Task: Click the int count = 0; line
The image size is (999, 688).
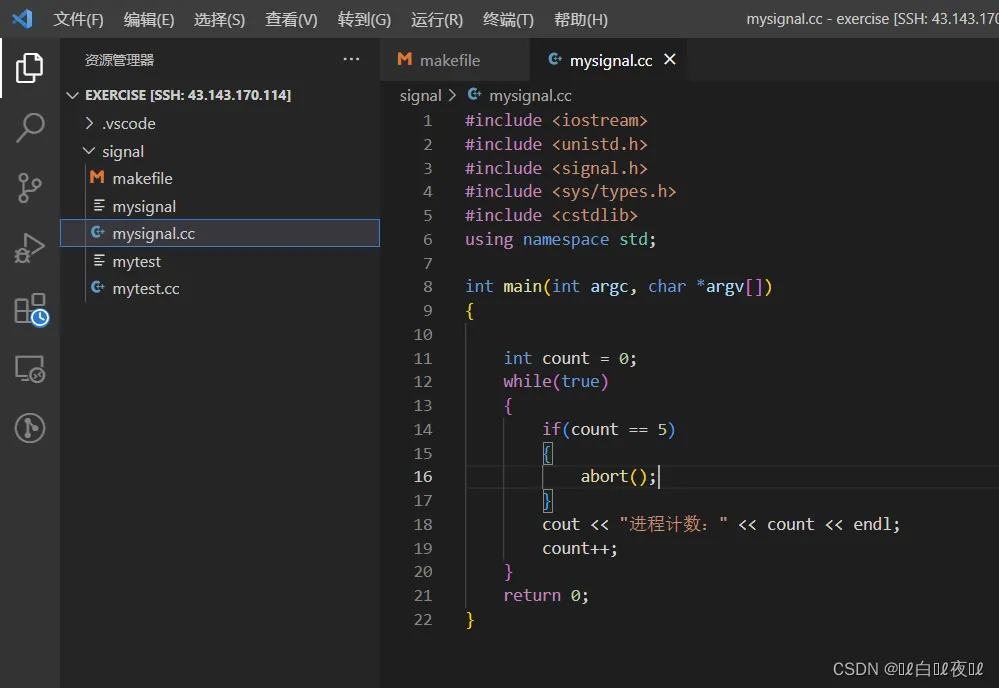Action: [570, 359]
